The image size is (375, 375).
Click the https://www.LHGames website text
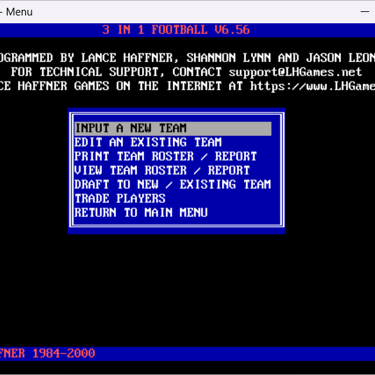pyautogui.click(x=312, y=86)
